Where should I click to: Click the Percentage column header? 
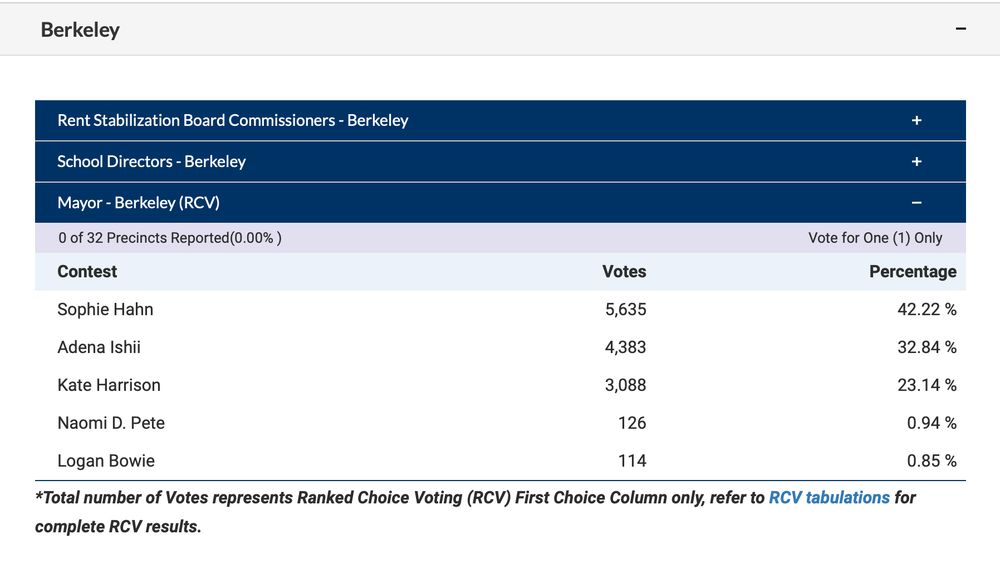912,272
